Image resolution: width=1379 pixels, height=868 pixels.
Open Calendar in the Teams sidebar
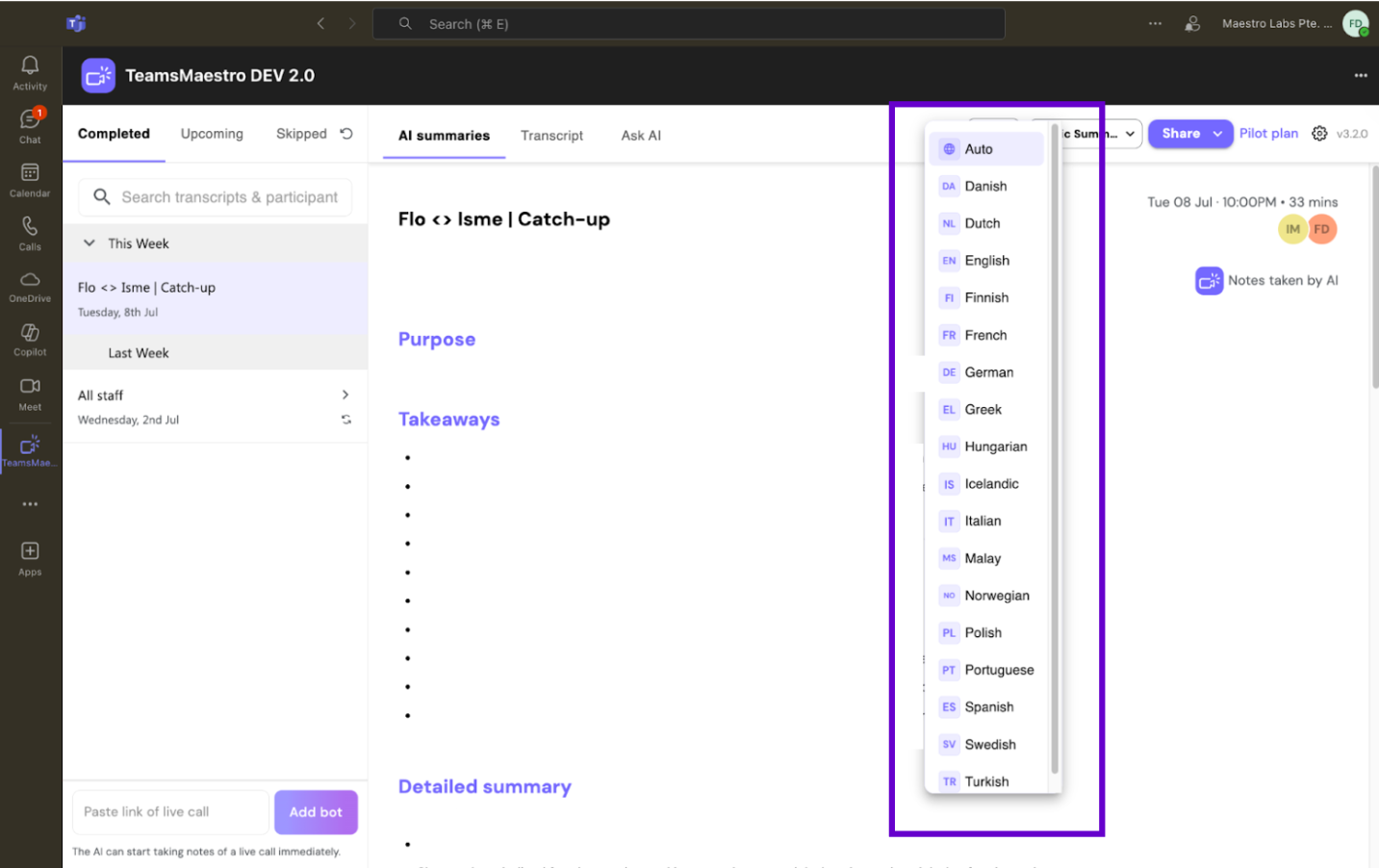pos(30,180)
